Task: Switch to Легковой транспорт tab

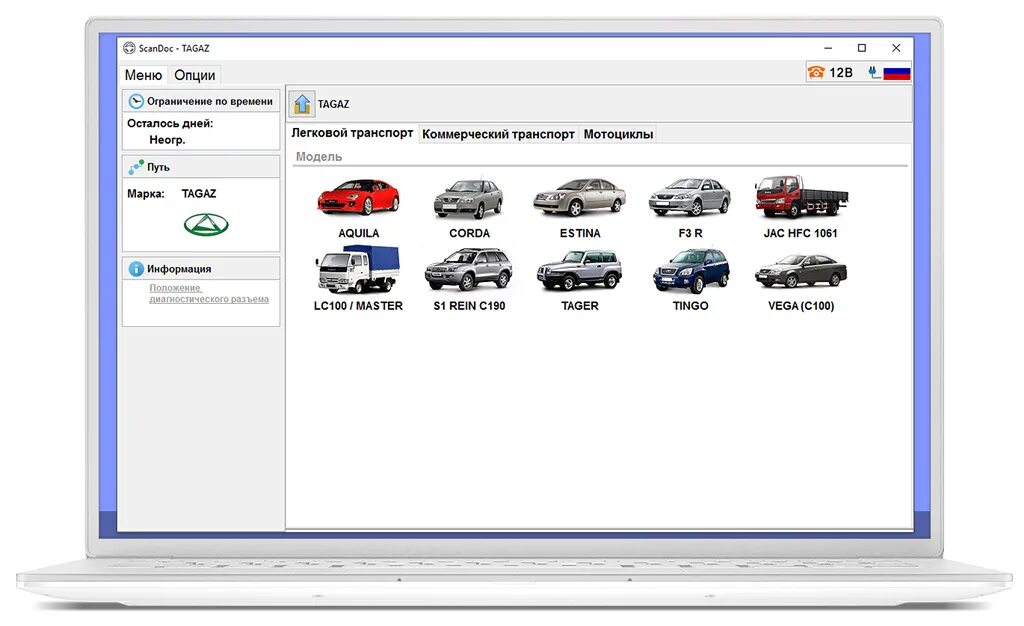Action: click(352, 133)
